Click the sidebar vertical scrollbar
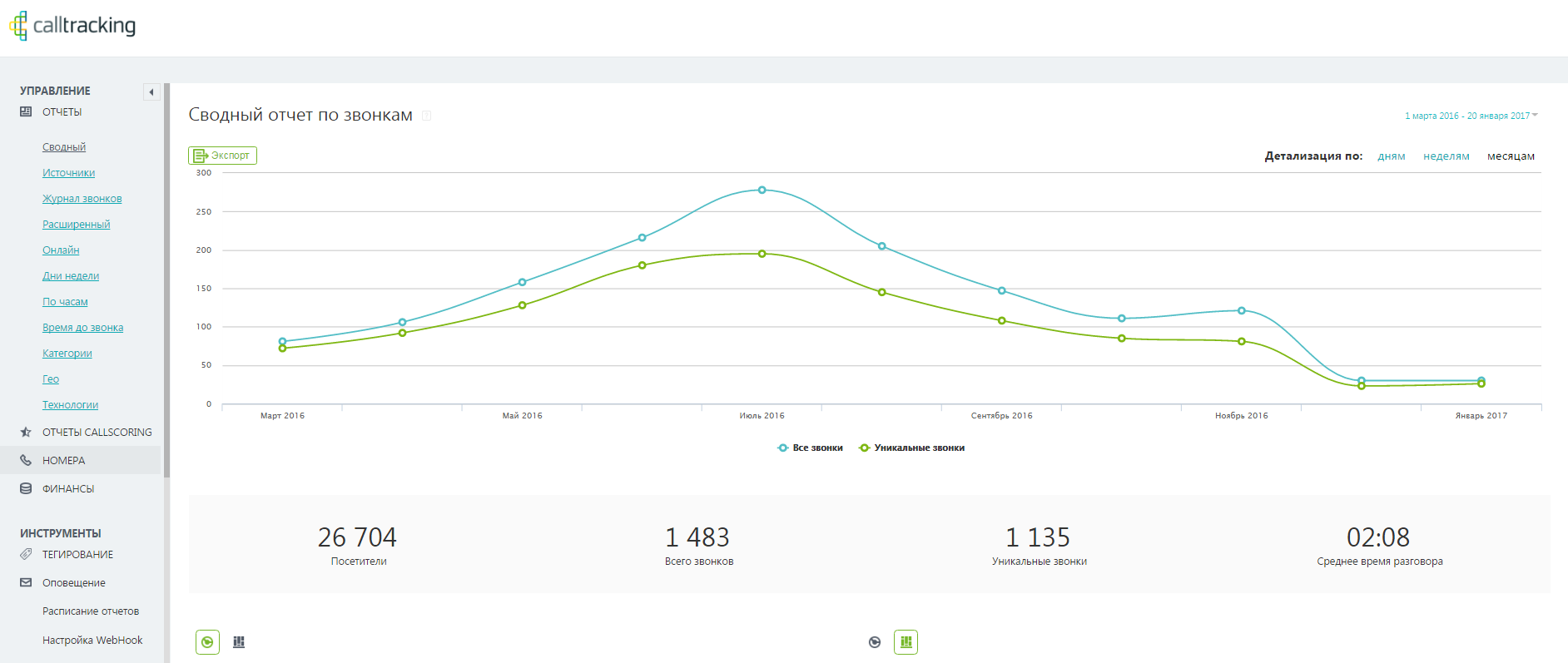1568x663 pixels. pyautogui.click(x=166, y=280)
